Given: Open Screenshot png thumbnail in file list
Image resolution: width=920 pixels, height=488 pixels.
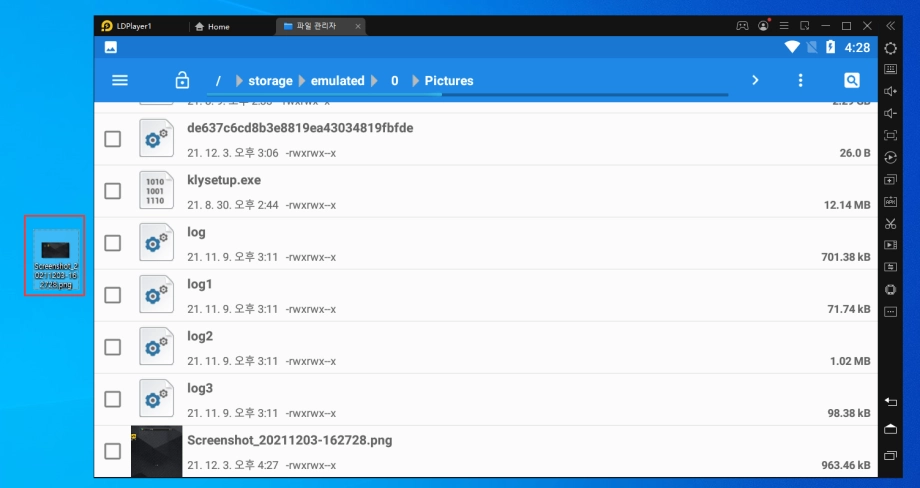Looking at the screenshot, I should tap(157, 452).
